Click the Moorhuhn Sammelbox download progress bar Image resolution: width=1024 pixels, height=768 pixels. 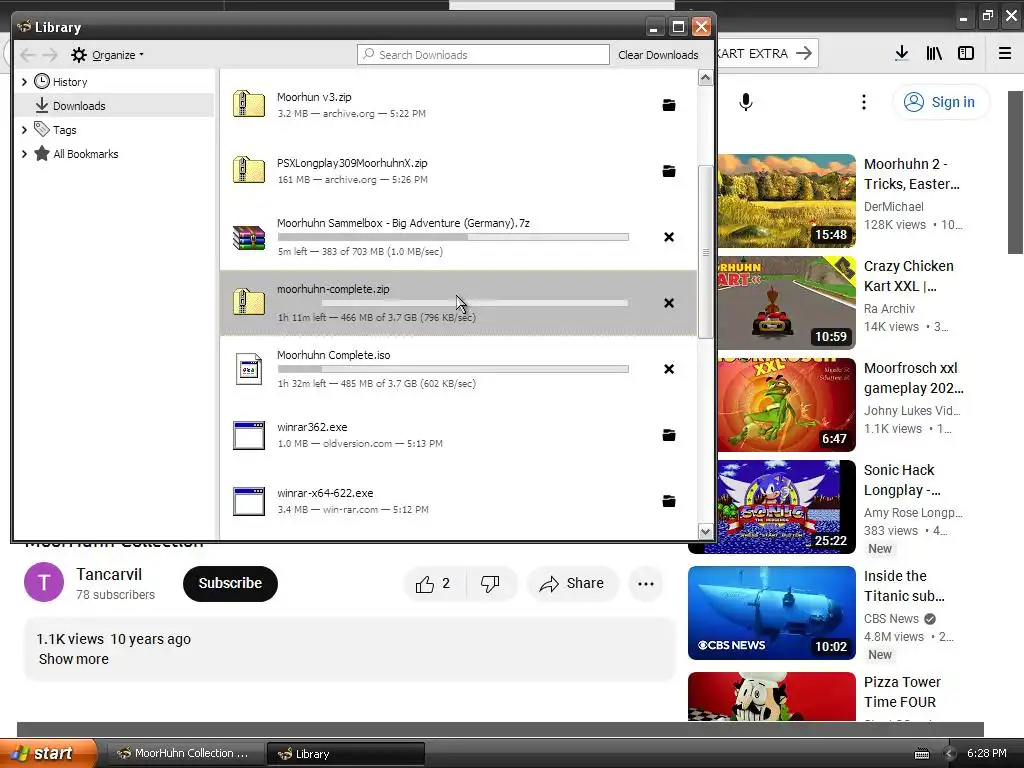[453, 237]
